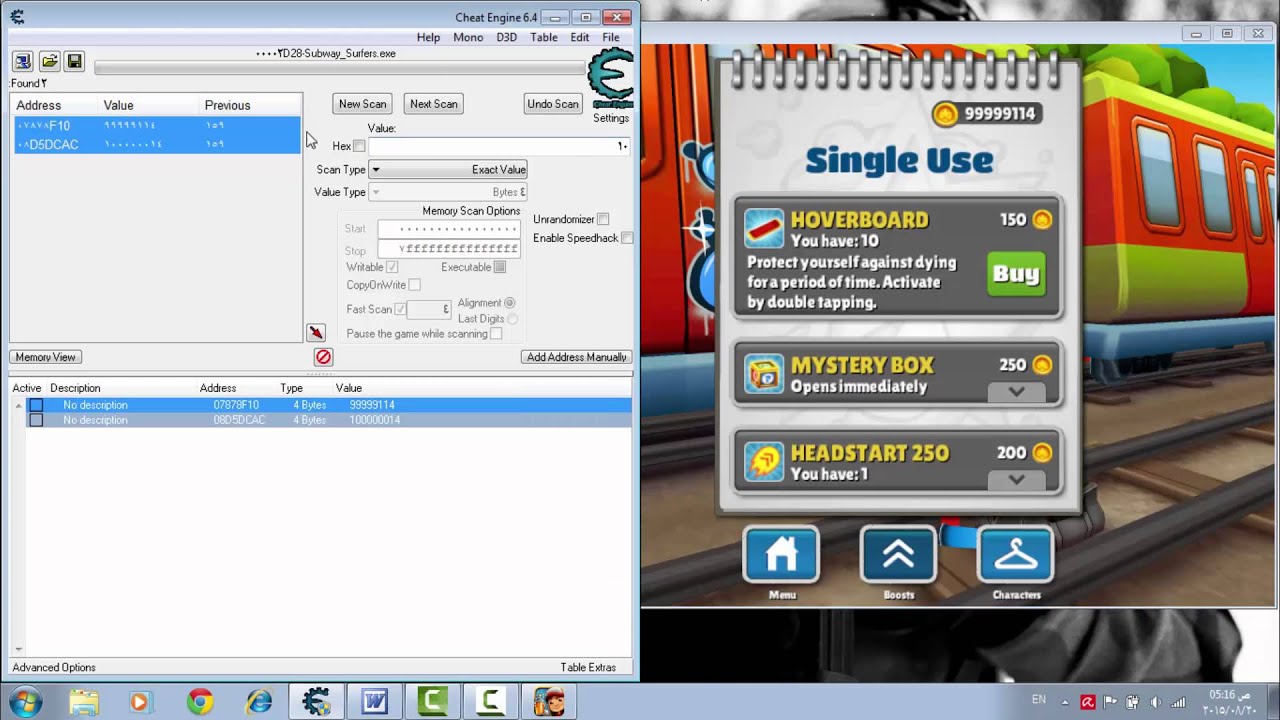Viewport: 1280px width, 720px height.
Task: Open the Table menu
Action: (x=544, y=37)
